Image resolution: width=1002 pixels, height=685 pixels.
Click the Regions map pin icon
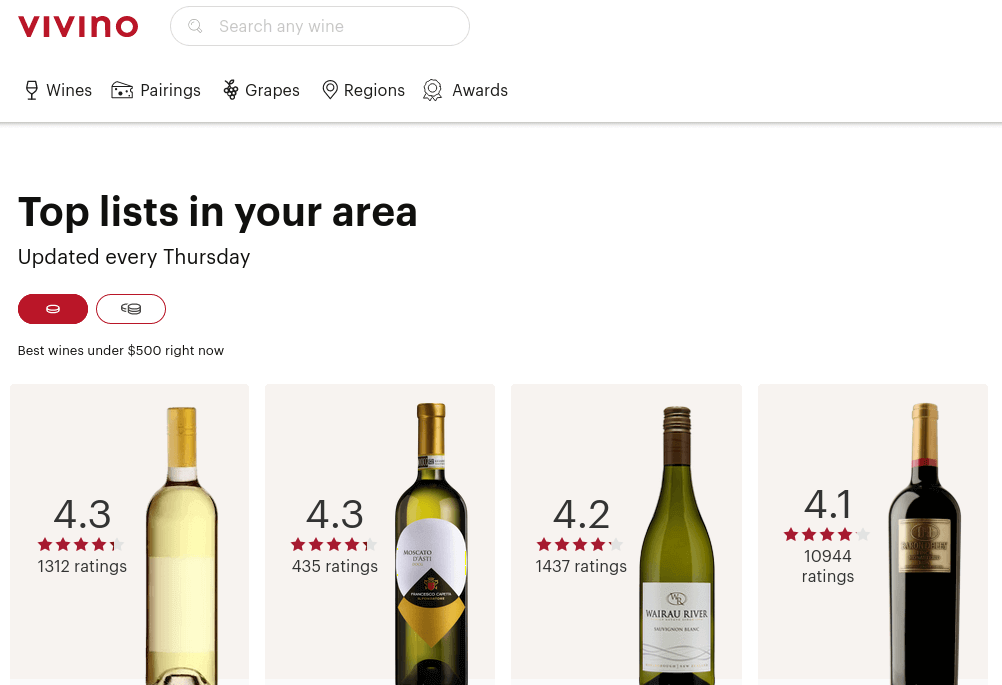click(x=330, y=90)
